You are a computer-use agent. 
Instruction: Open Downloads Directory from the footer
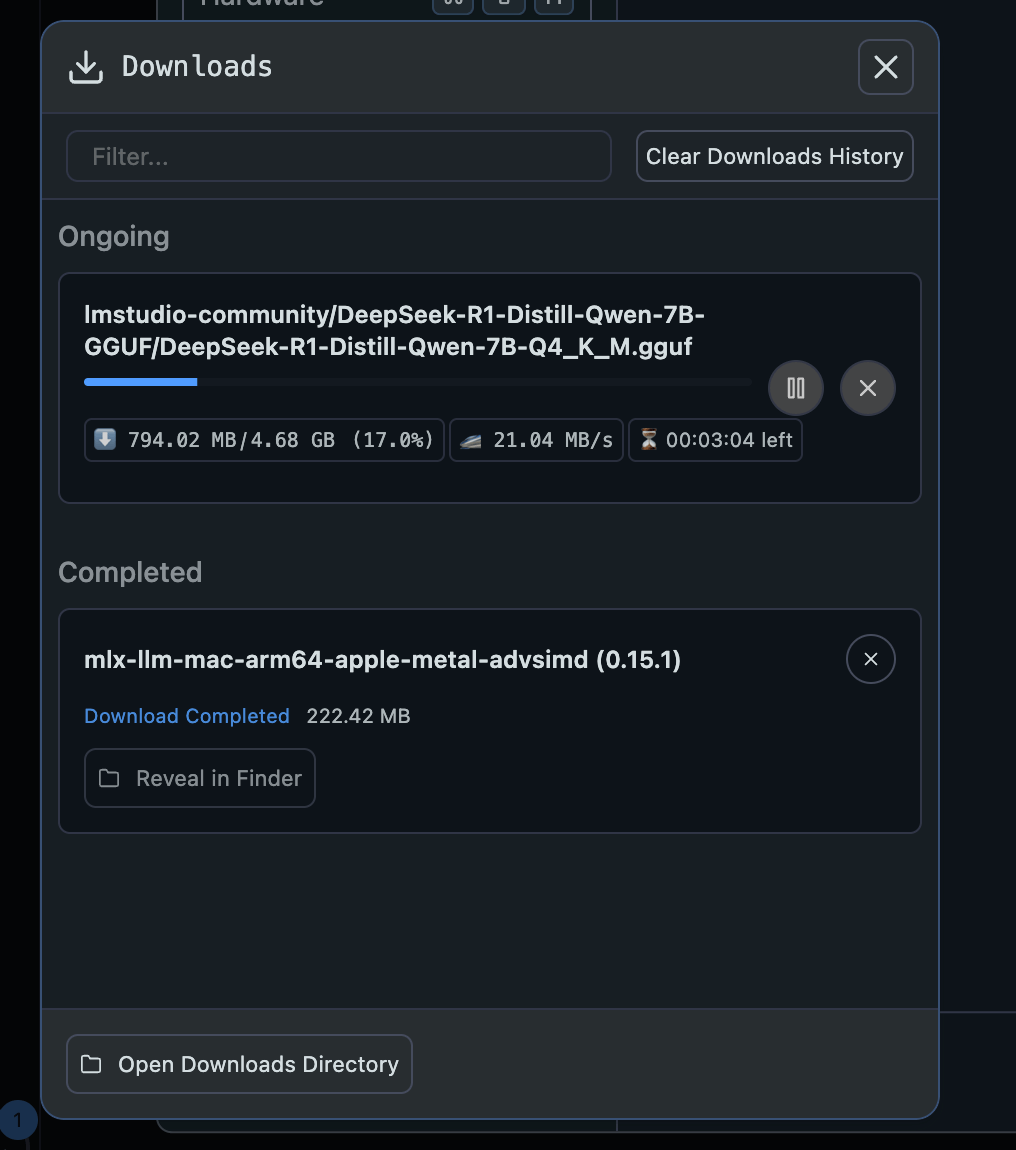tap(239, 1064)
